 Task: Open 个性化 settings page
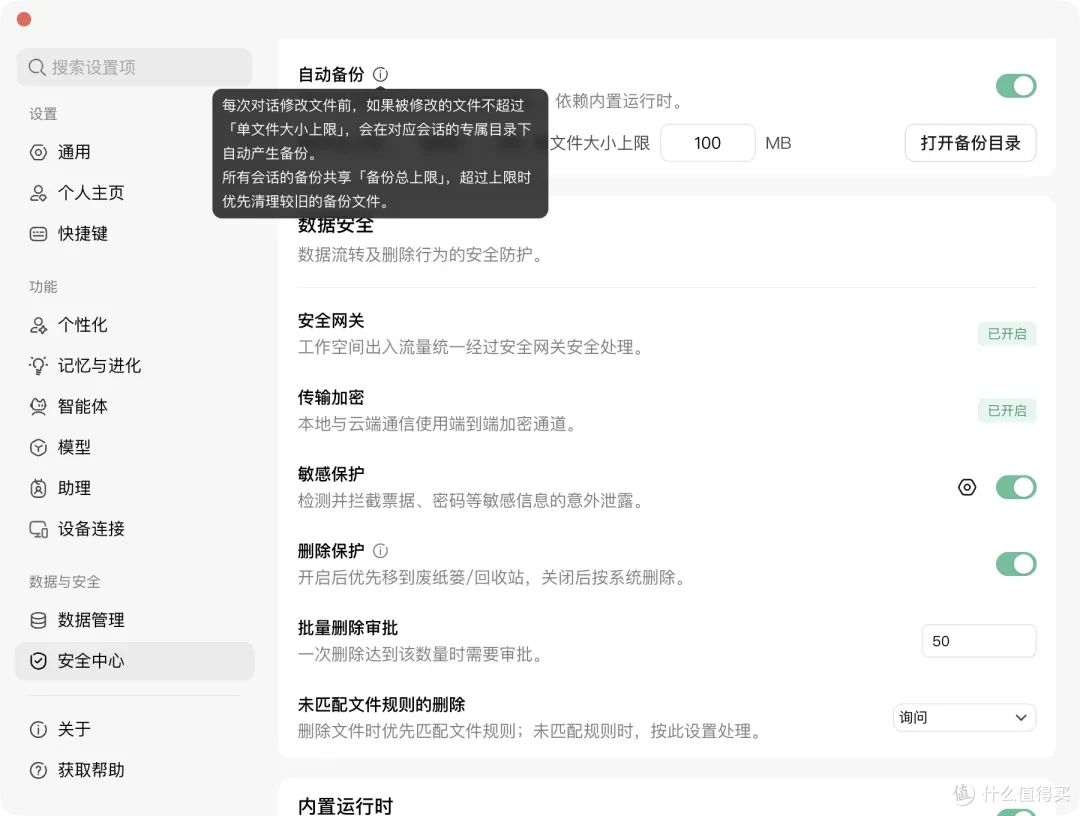point(135,325)
